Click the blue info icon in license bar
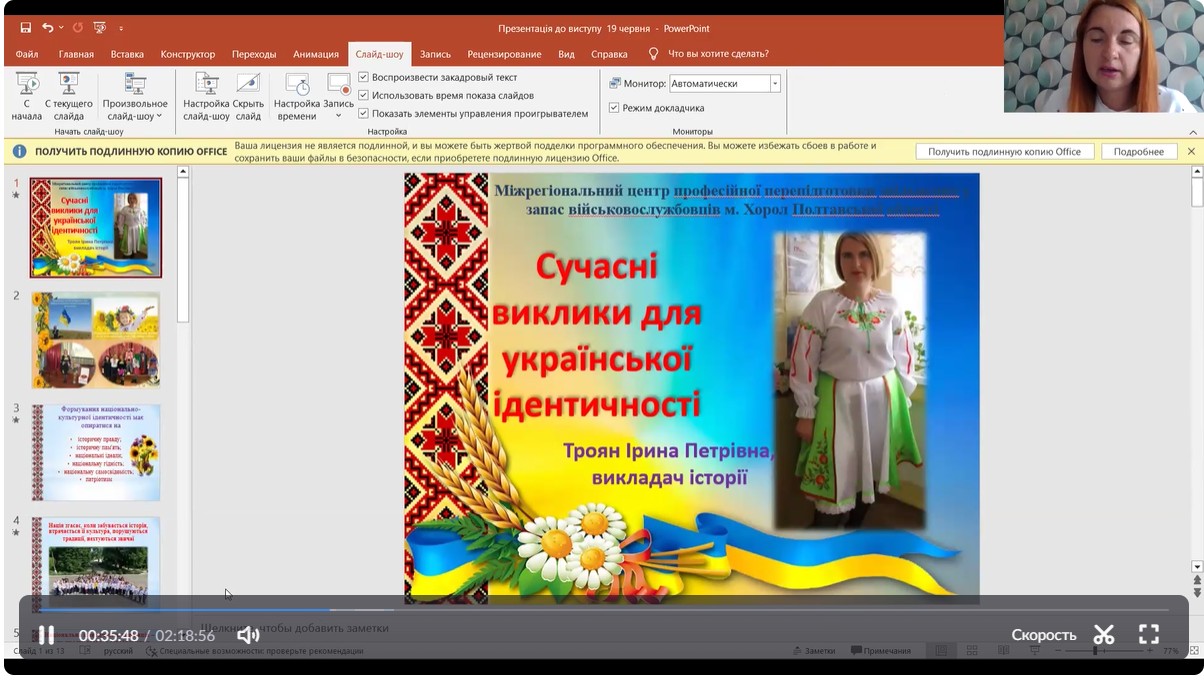The height and width of the screenshot is (680, 1204). [19, 151]
